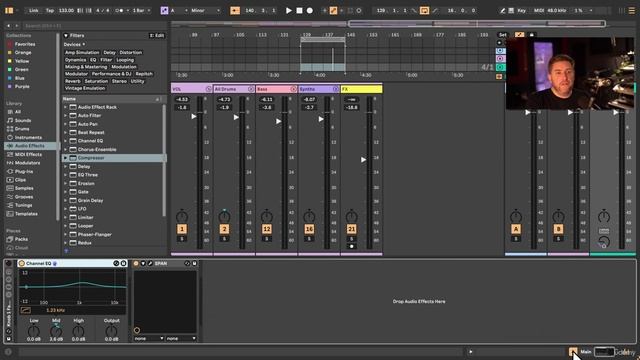Click the Tap tempo button
Image resolution: width=640 pixels, height=360 pixels.
coord(50,10)
